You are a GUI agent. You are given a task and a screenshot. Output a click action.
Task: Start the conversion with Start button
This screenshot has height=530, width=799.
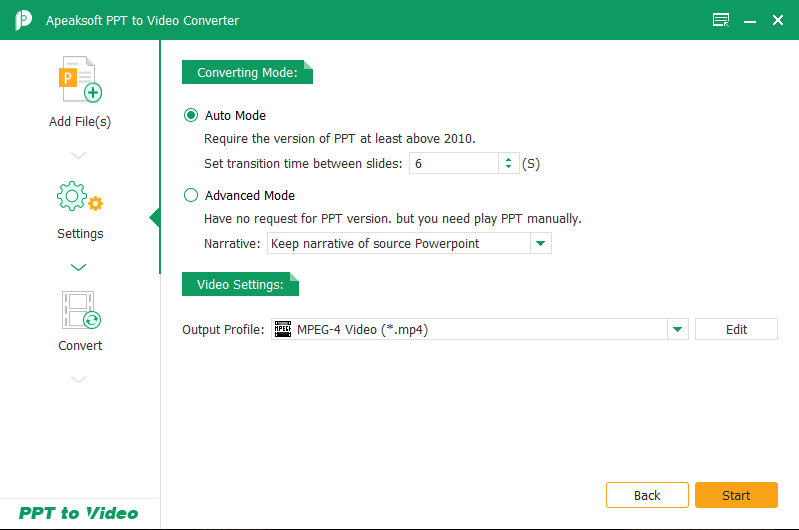pyautogui.click(x=736, y=495)
